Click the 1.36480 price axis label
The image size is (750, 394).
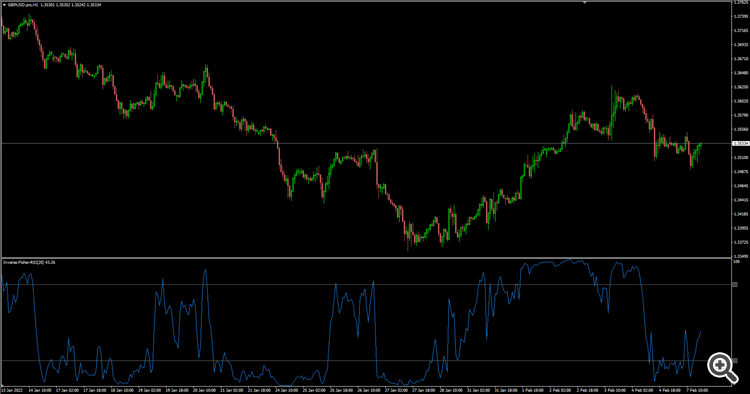coord(741,73)
